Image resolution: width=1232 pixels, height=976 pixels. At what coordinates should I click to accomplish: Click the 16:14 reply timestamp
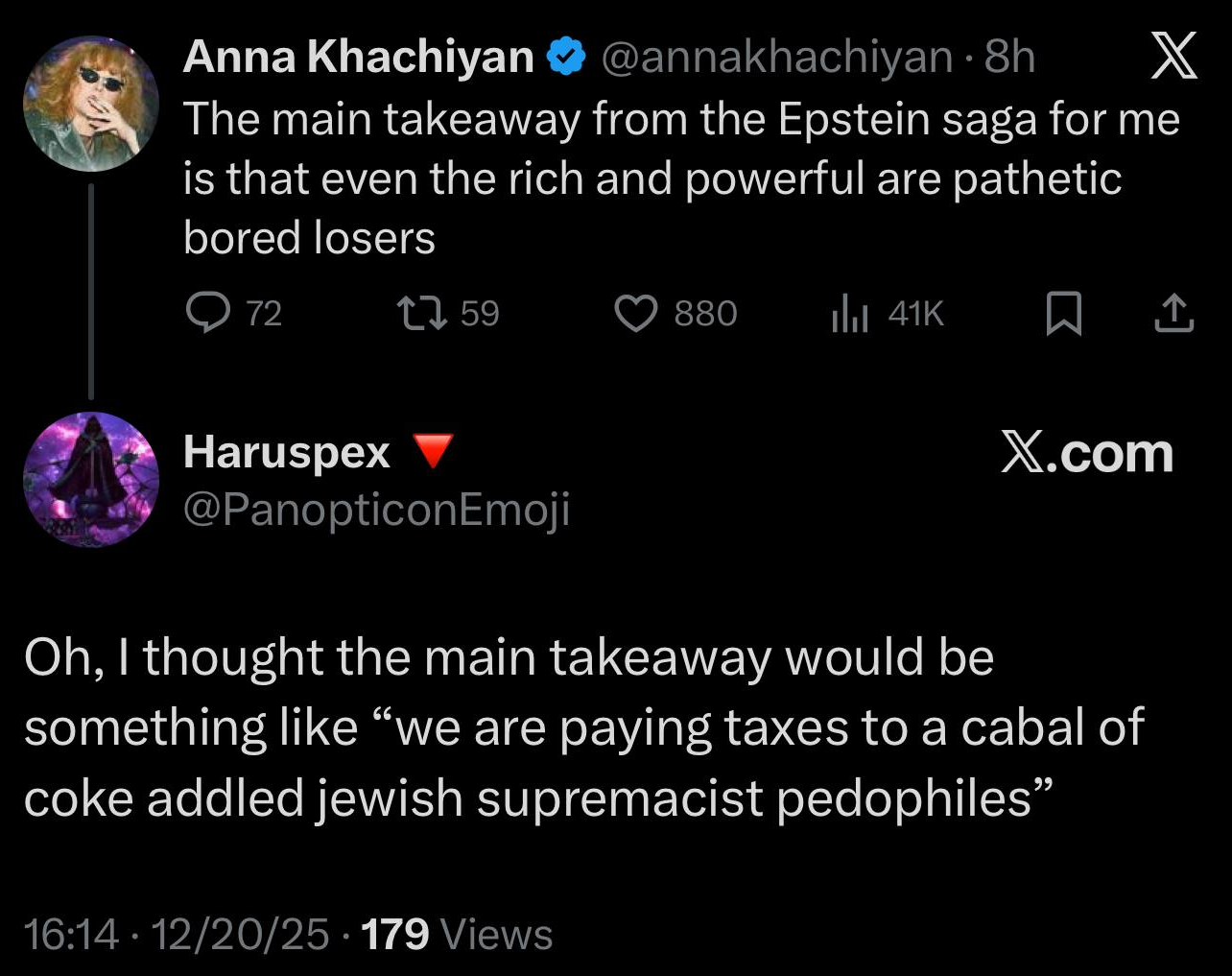point(71,934)
